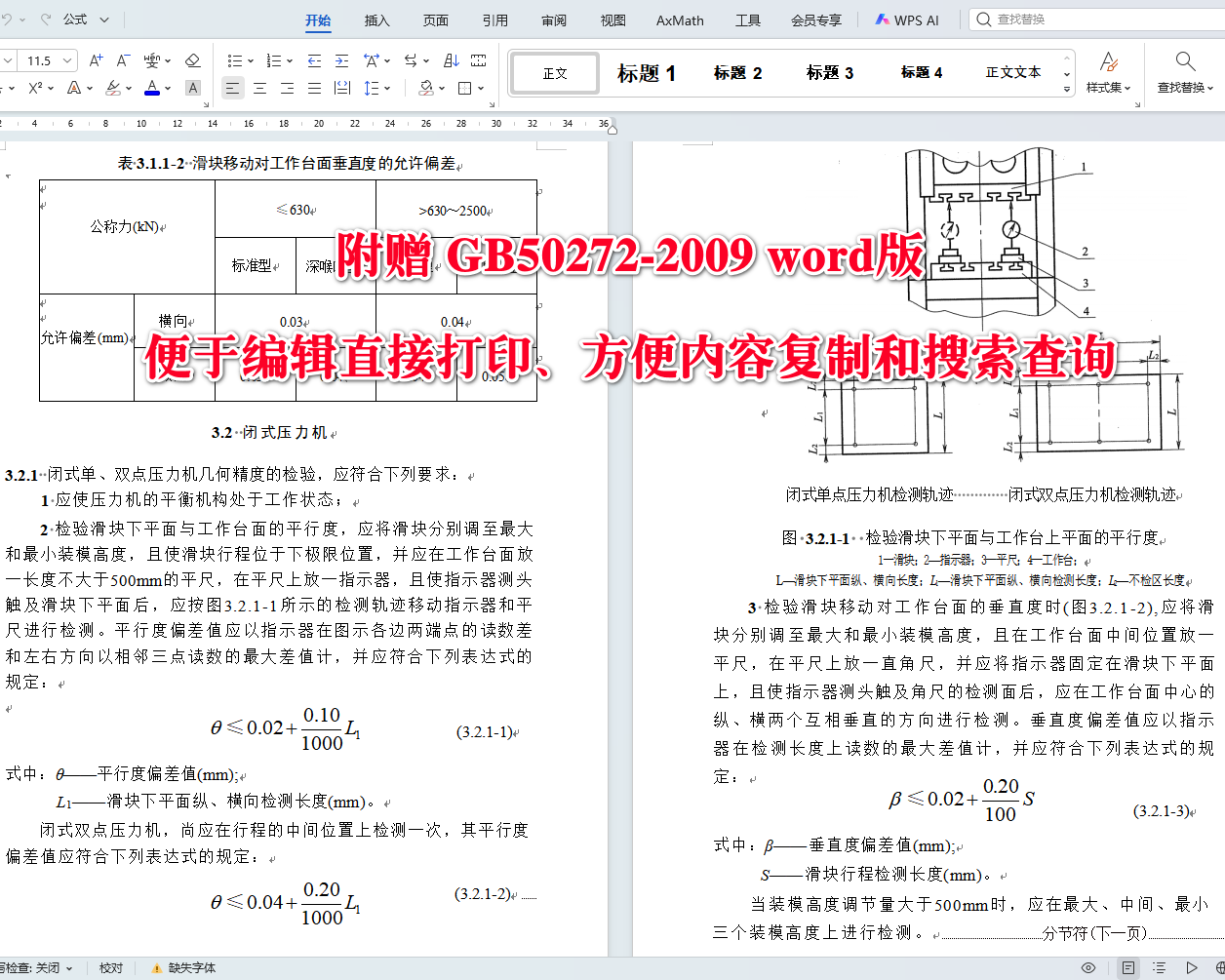Image resolution: width=1225 pixels, height=980 pixels.
Task: Click 校对 in status bar
Action: point(111,968)
